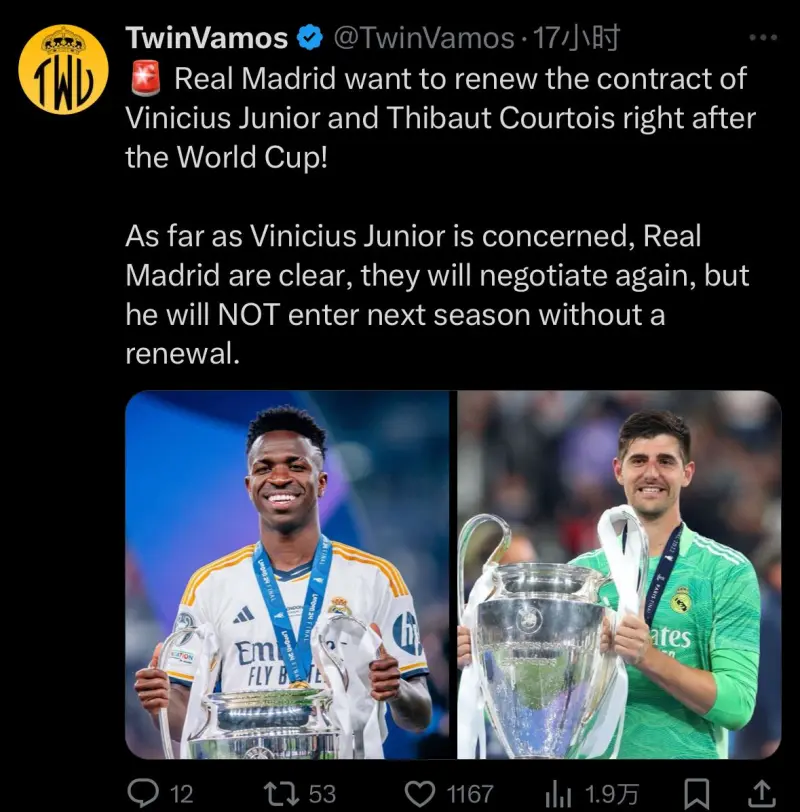Image resolution: width=800 pixels, height=812 pixels.
Task: Click the reply count 12
Action: pos(182,794)
